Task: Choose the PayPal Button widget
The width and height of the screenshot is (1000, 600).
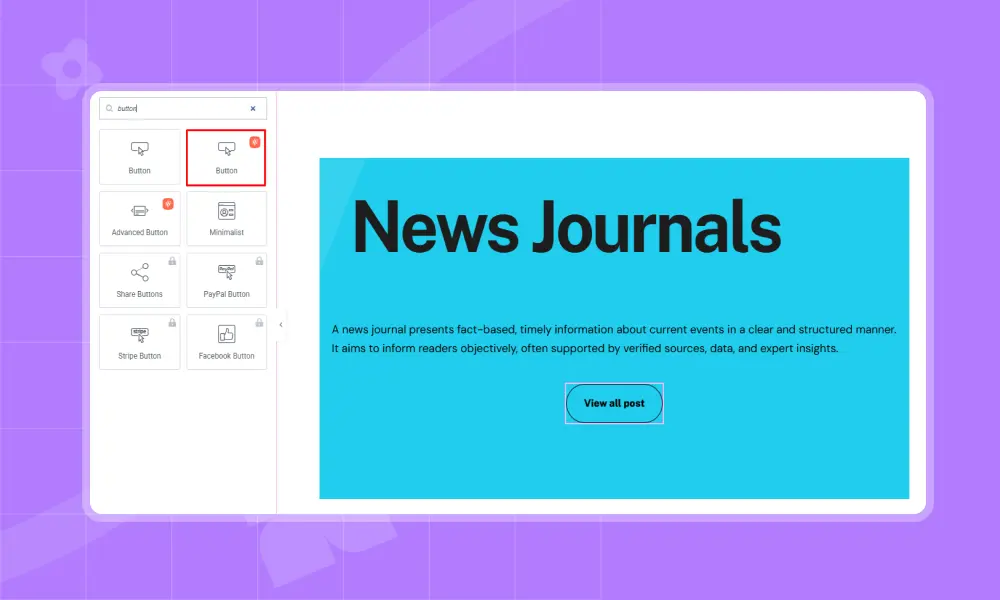Action: 226,280
